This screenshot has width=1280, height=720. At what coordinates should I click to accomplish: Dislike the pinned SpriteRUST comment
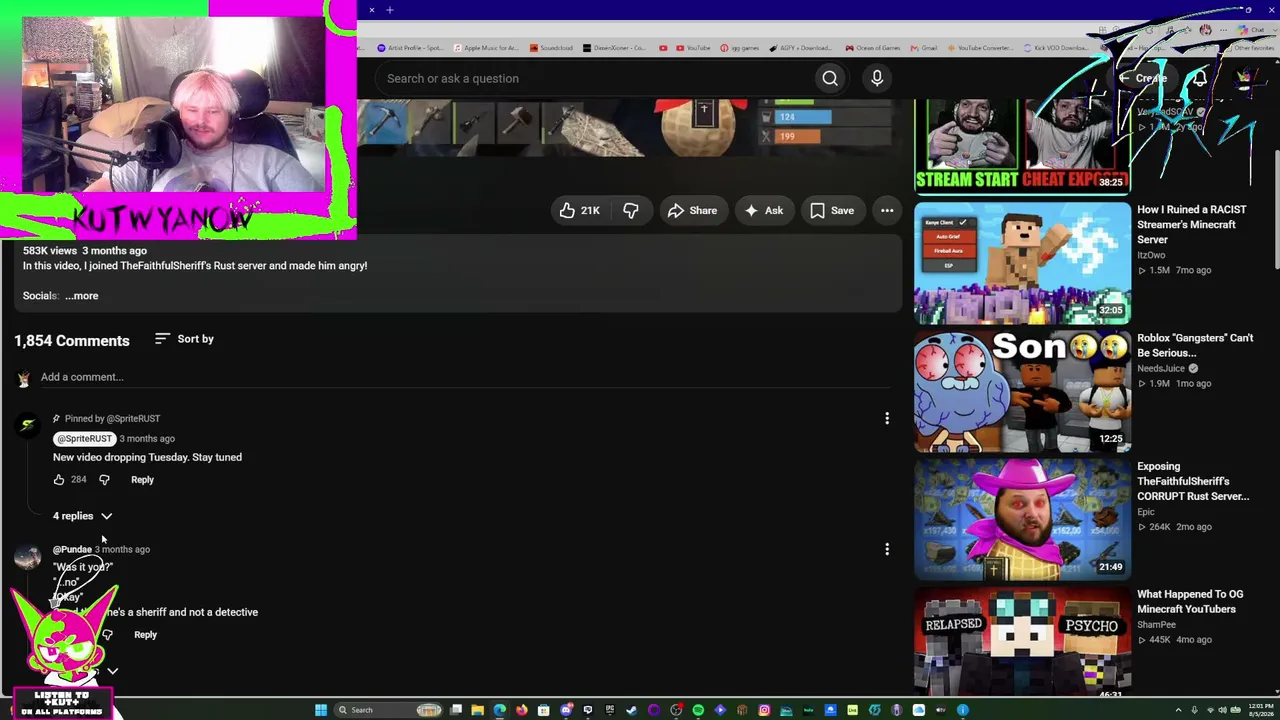(104, 480)
